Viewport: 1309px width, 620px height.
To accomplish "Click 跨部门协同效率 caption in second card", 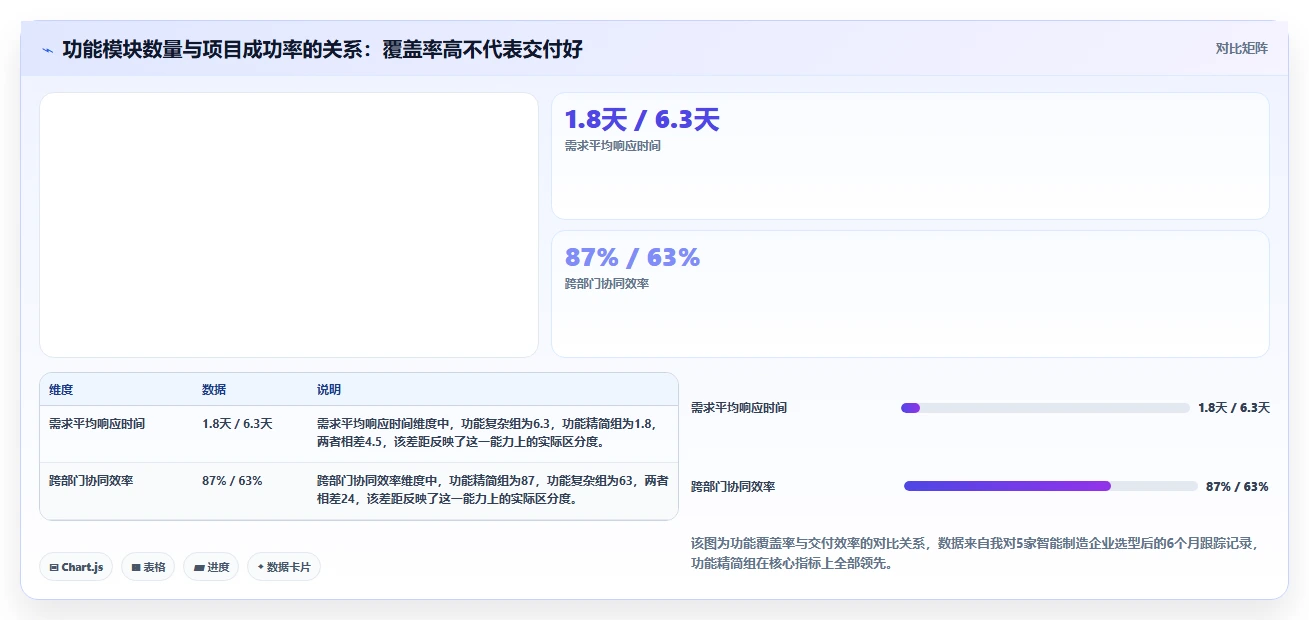I will pos(607,284).
